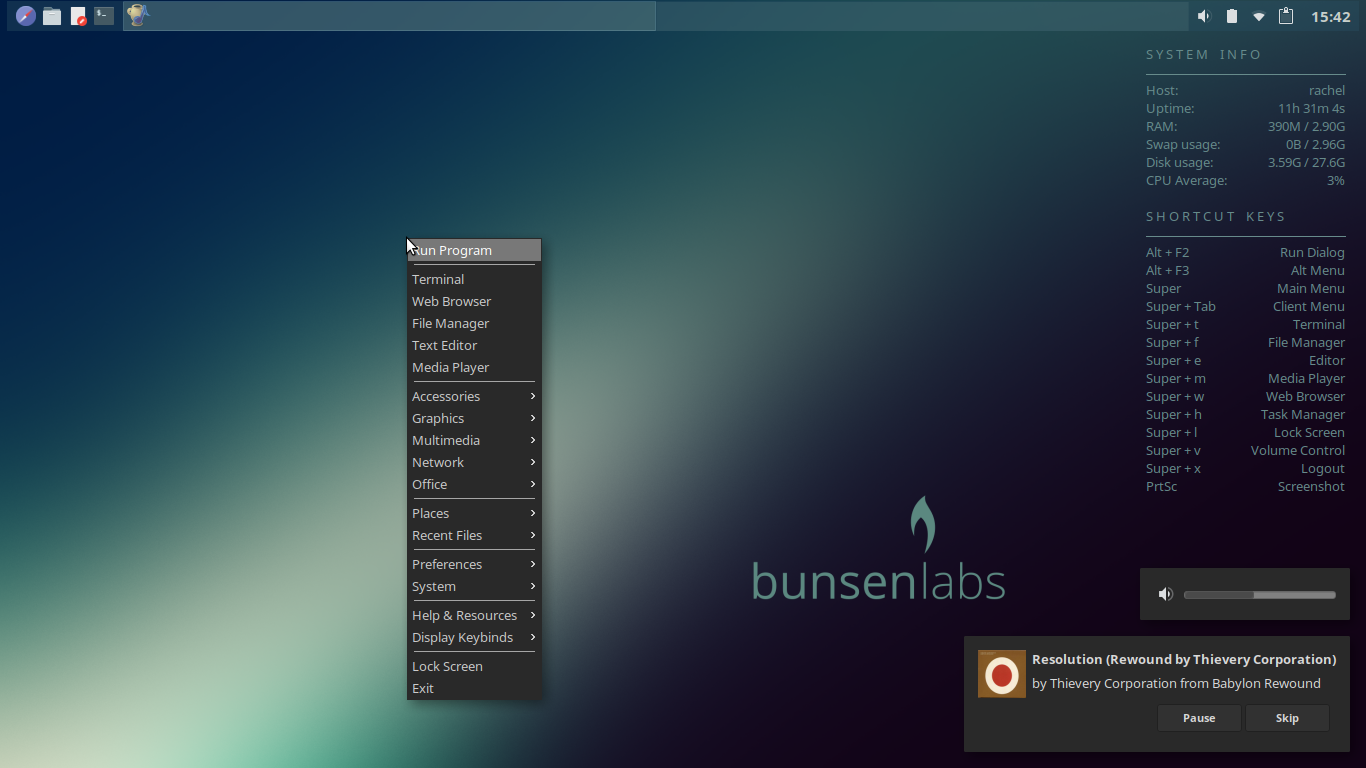Expand the Office submenu
Screen dimensions: 1366x768
point(474,484)
